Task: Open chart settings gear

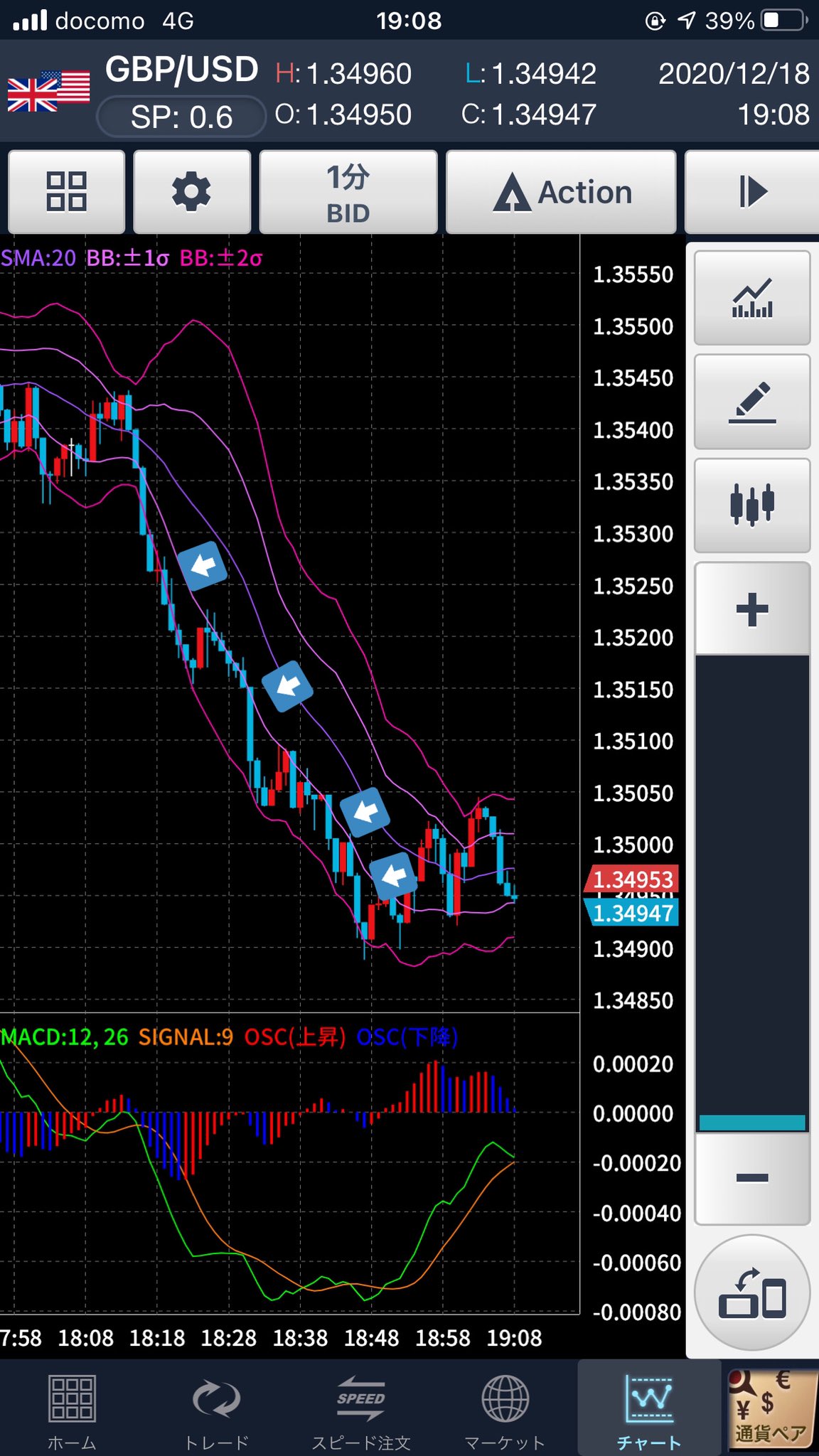Action: (192, 192)
